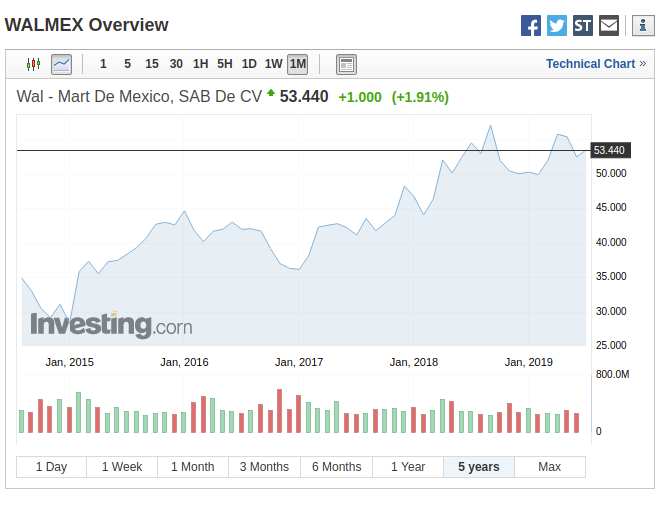Click the 53.440 price label on axis
The height and width of the screenshot is (505, 660).
610,150
